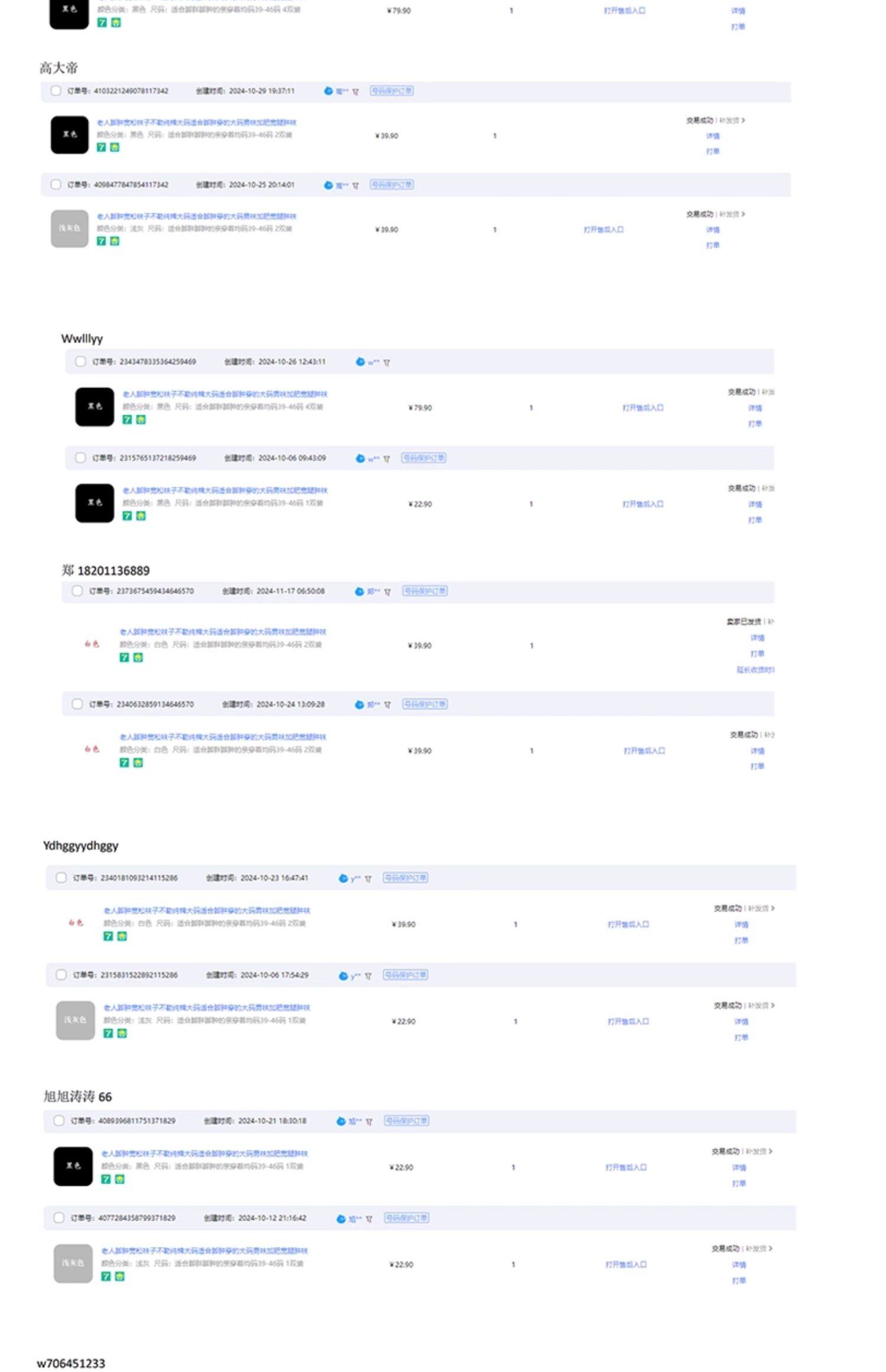Tick checkbox for order 2315831522892115286

pos(61,975)
